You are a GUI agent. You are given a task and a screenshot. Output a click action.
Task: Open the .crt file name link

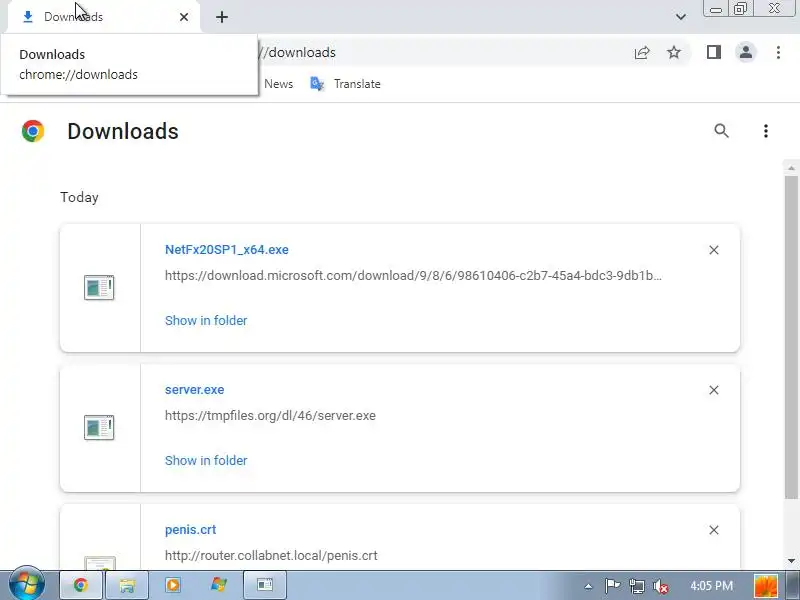pos(190,530)
